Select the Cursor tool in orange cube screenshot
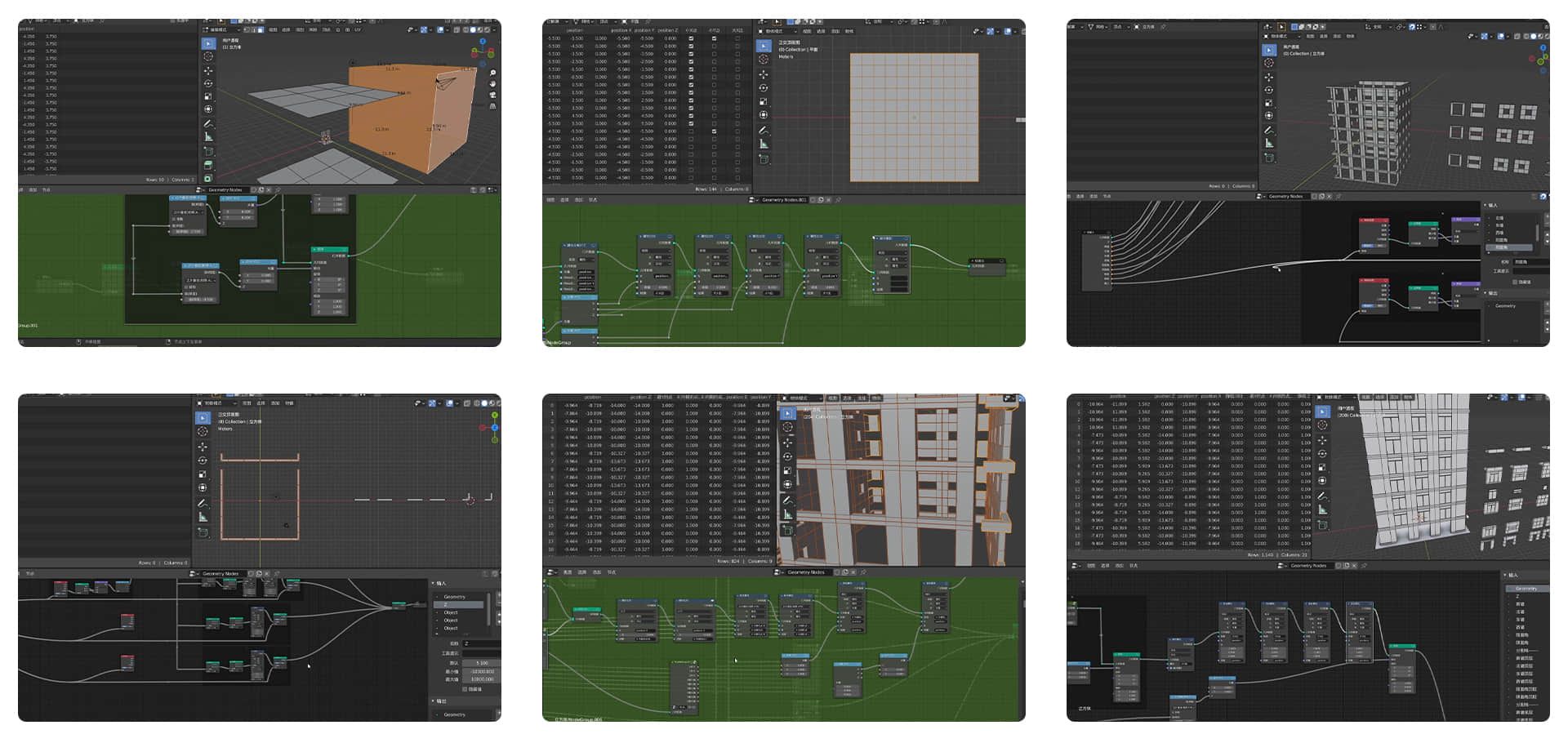 pos(208,56)
